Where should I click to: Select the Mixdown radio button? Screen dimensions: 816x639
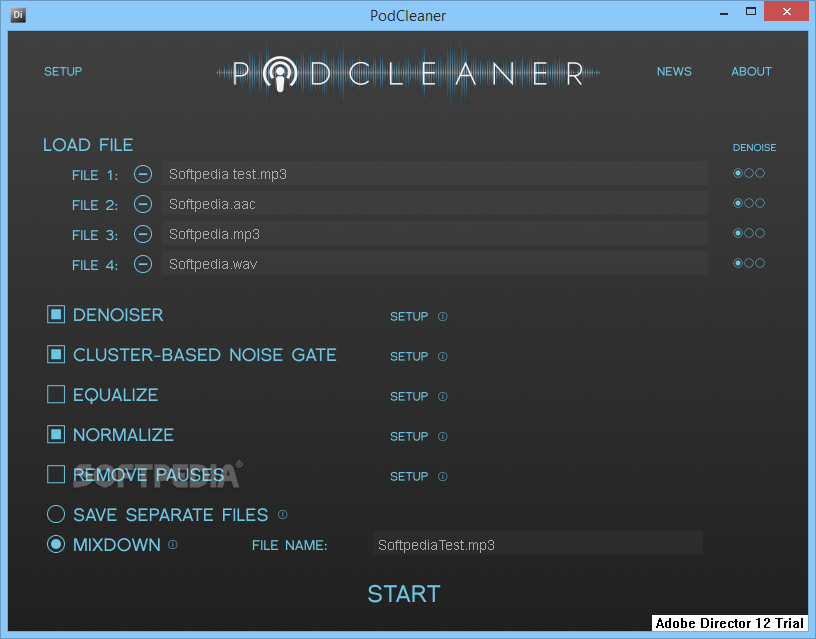(56, 544)
